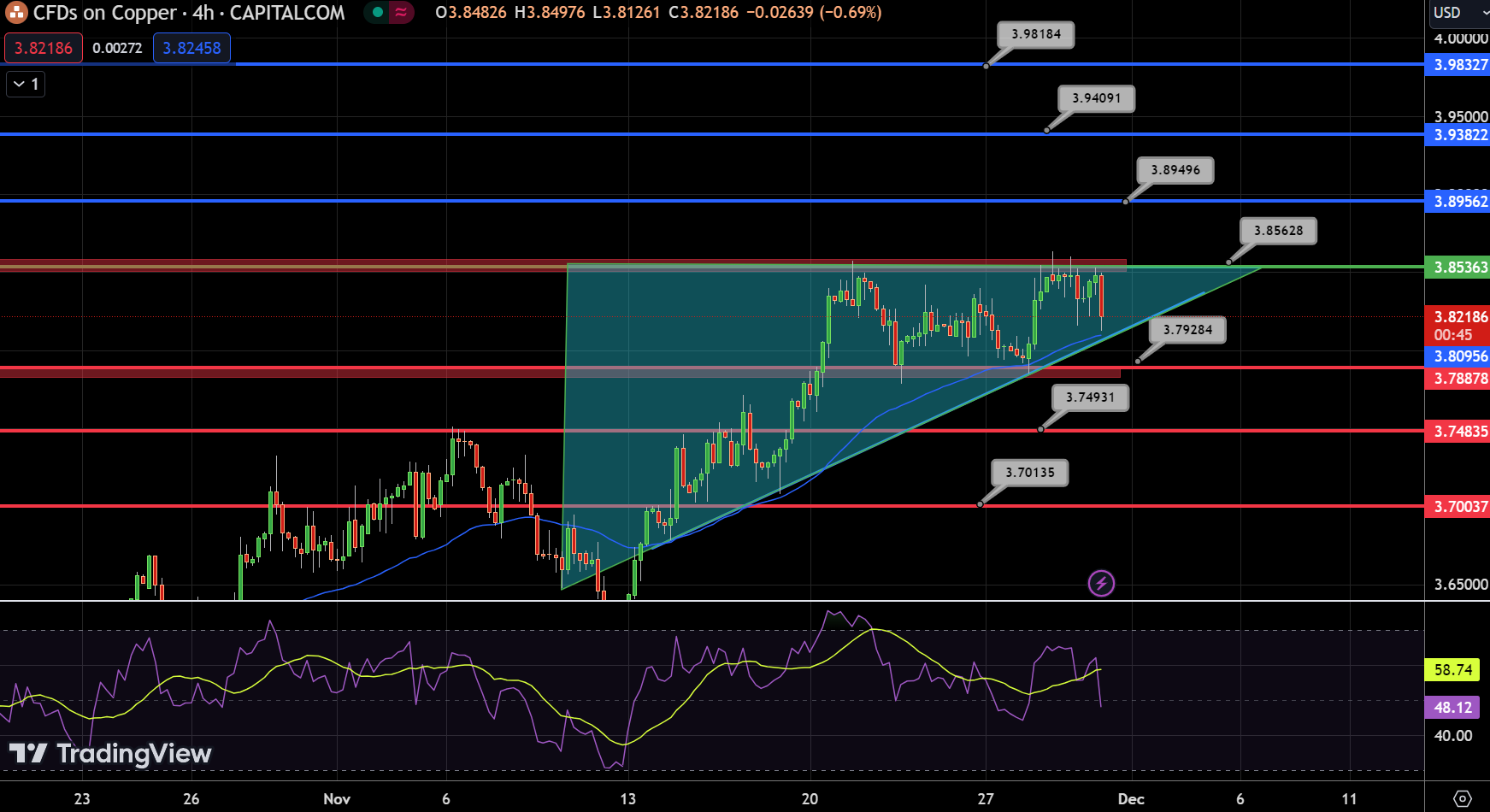The height and width of the screenshot is (812, 1490).
Task: Click the green market status dot
Action: click(377, 13)
